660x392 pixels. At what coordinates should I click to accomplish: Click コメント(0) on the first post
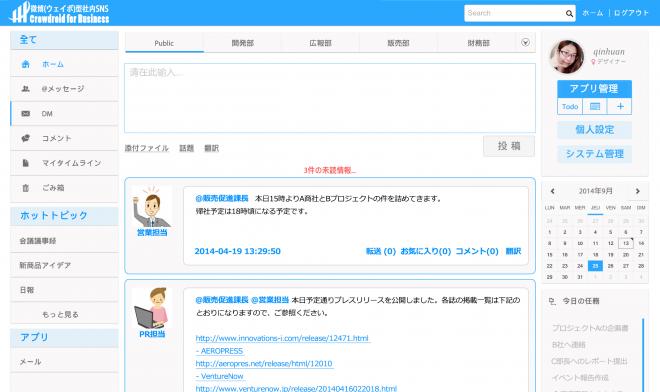pos(477,251)
